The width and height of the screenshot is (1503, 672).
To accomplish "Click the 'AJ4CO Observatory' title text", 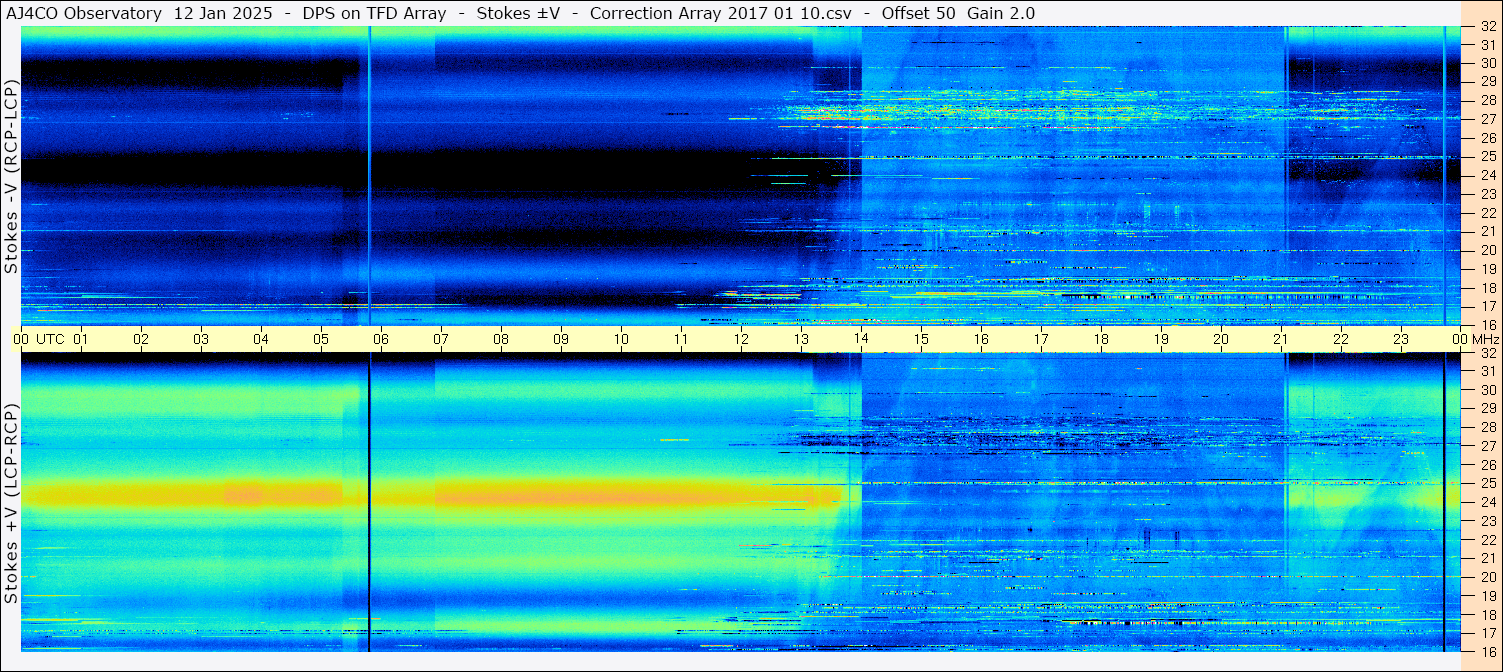I will click(85, 13).
